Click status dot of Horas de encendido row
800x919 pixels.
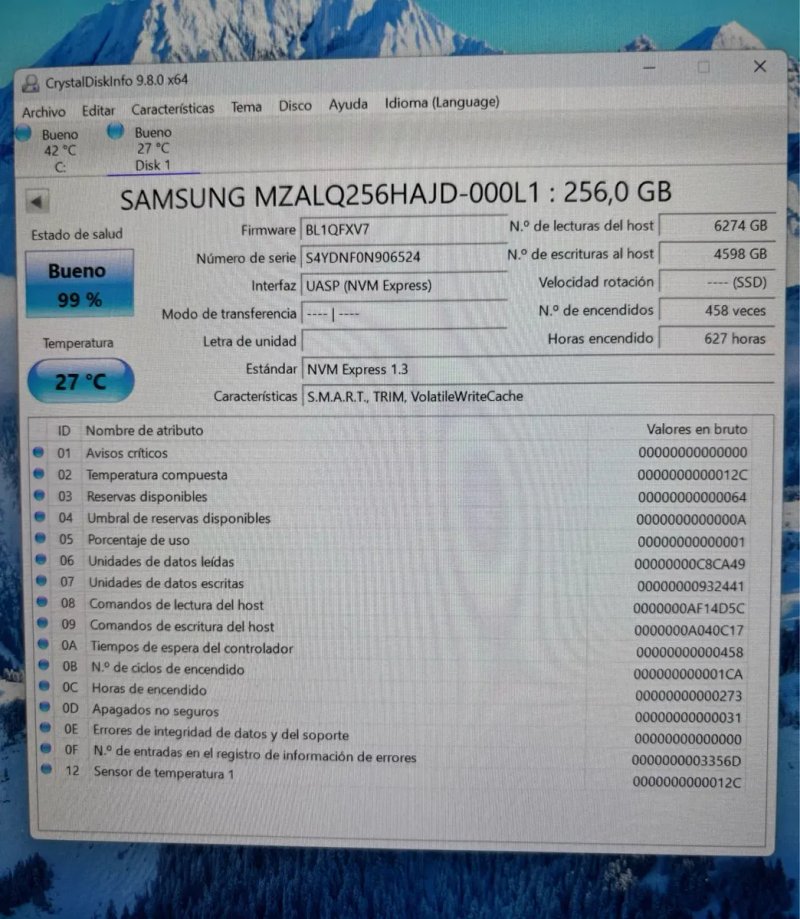point(45,686)
